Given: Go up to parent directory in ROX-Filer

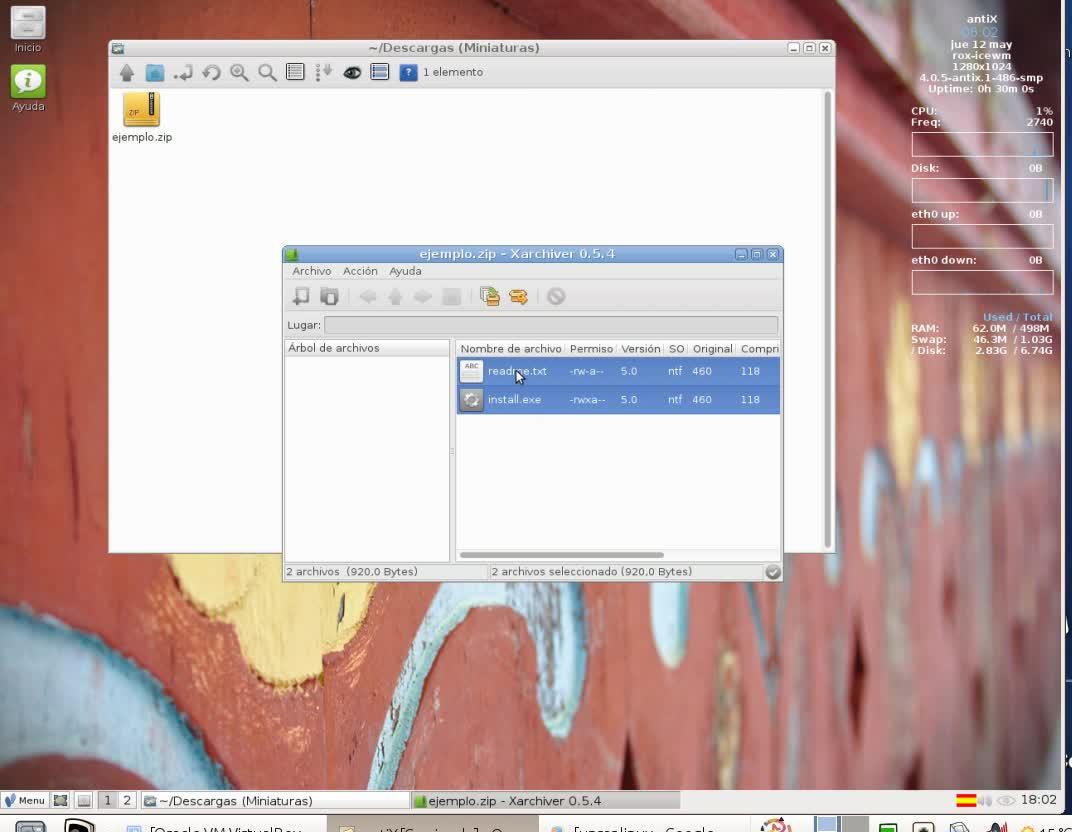Looking at the screenshot, I should [127, 72].
